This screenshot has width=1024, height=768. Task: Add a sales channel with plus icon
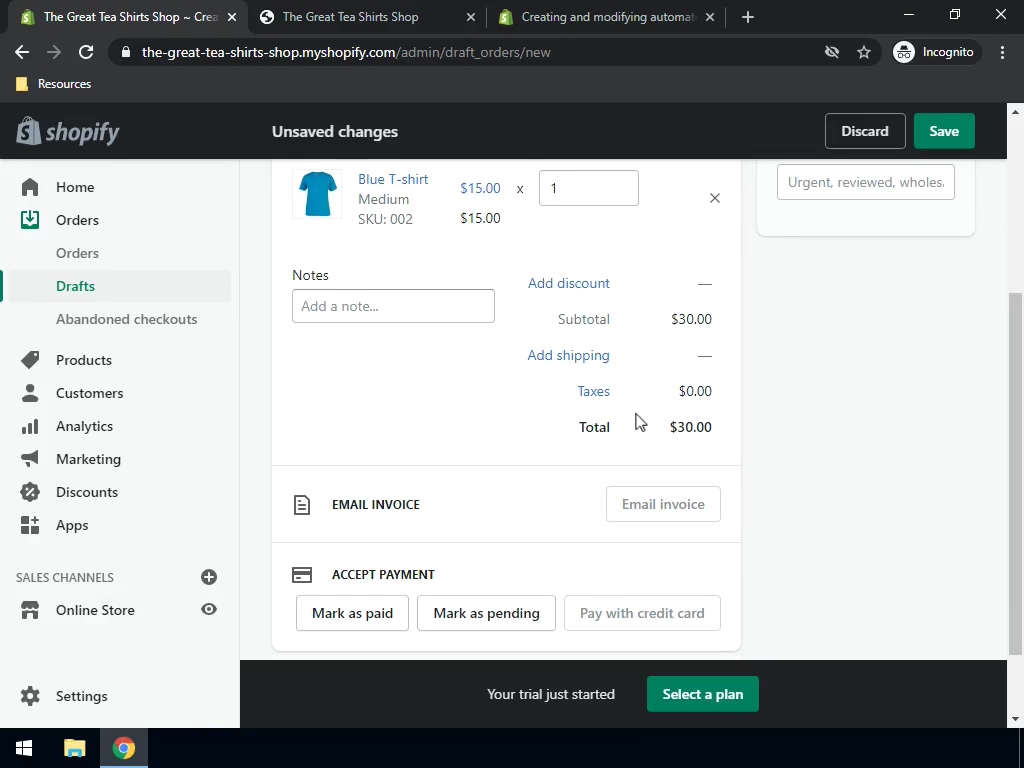click(209, 577)
